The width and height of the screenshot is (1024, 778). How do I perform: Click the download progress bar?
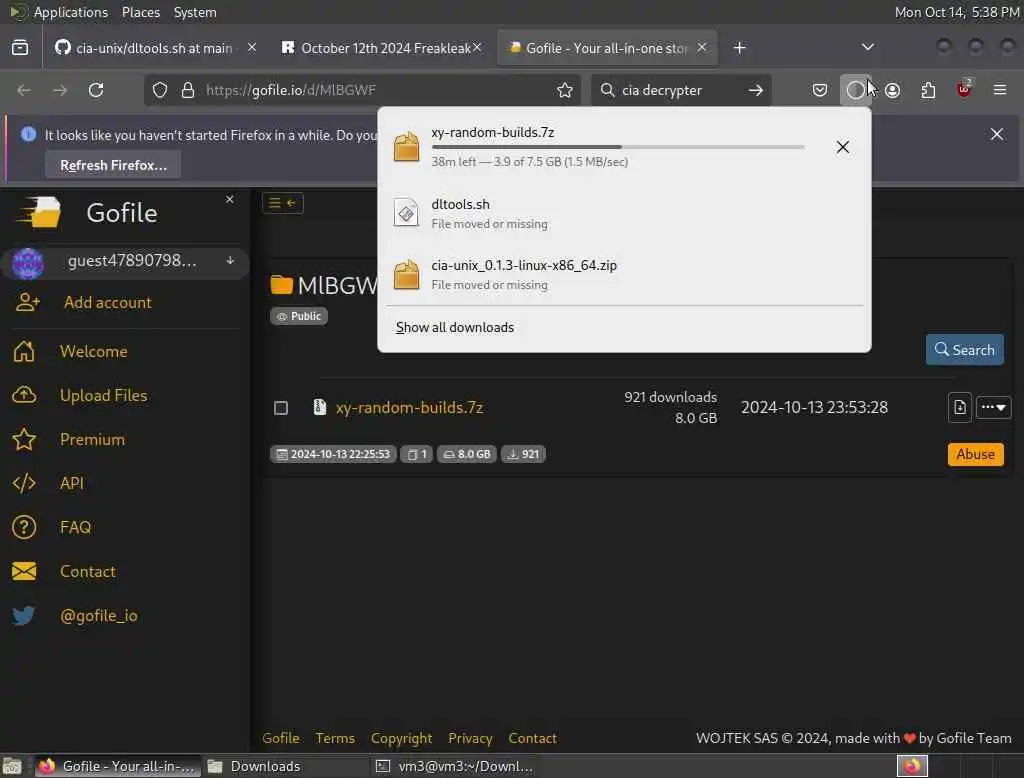coord(618,147)
